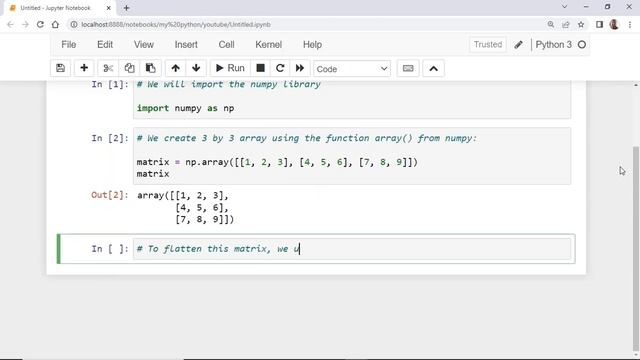The image size is (640, 360).
Task: Open the command palette keyboard icon
Action: pyautogui.click(x=408, y=68)
